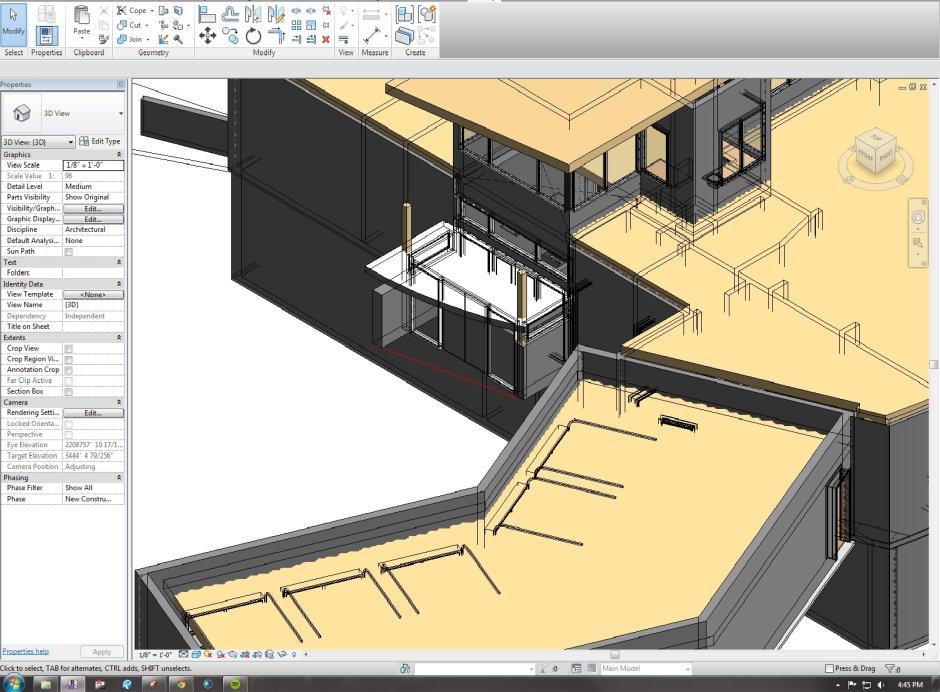Check the Press & Drag option

[829, 668]
